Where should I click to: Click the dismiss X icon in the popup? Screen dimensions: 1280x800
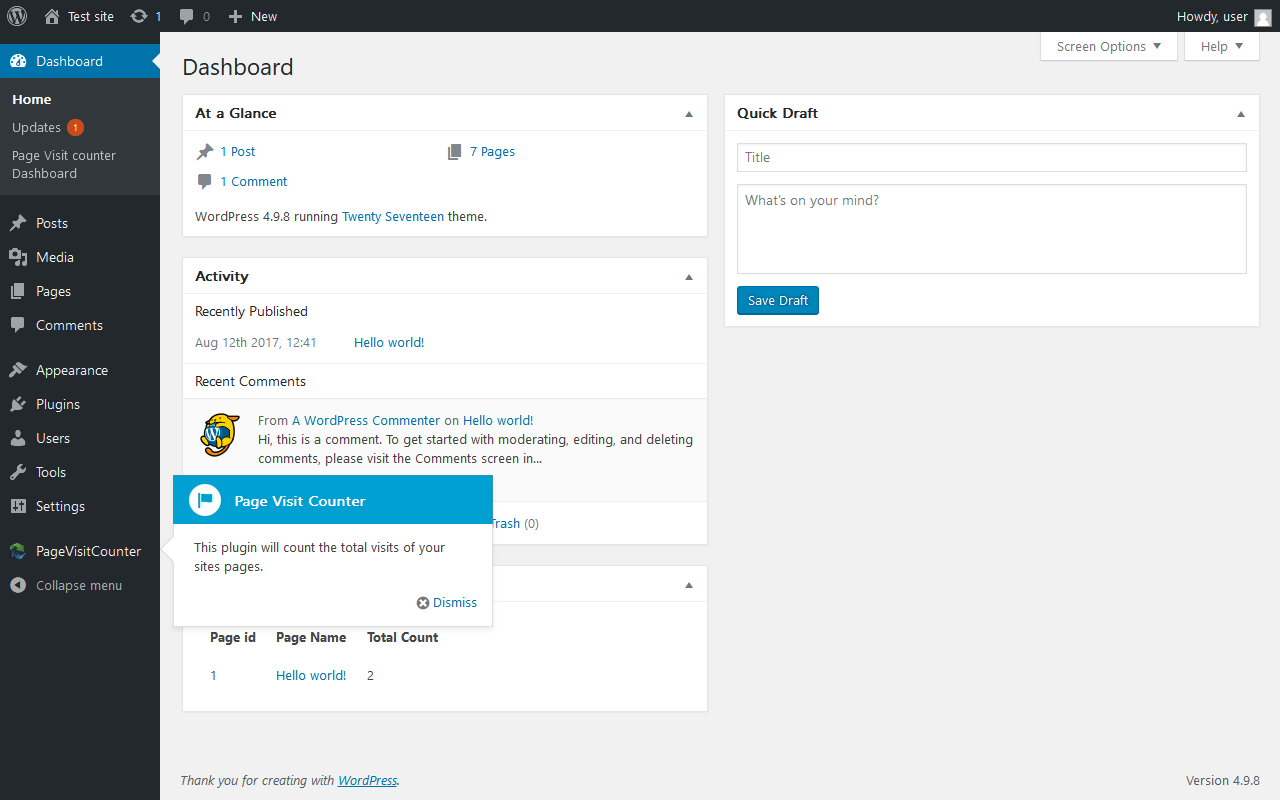point(423,603)
